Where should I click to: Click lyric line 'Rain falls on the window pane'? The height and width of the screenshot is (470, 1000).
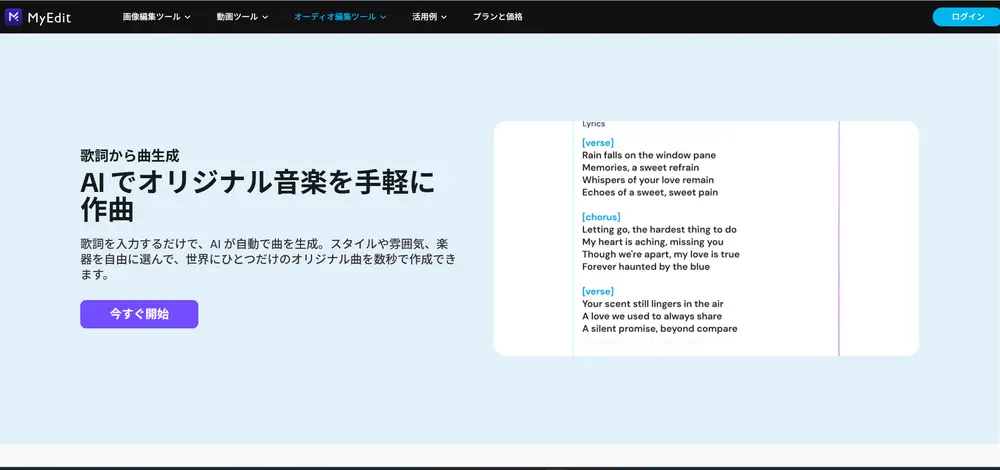click(x=649, y=155)
